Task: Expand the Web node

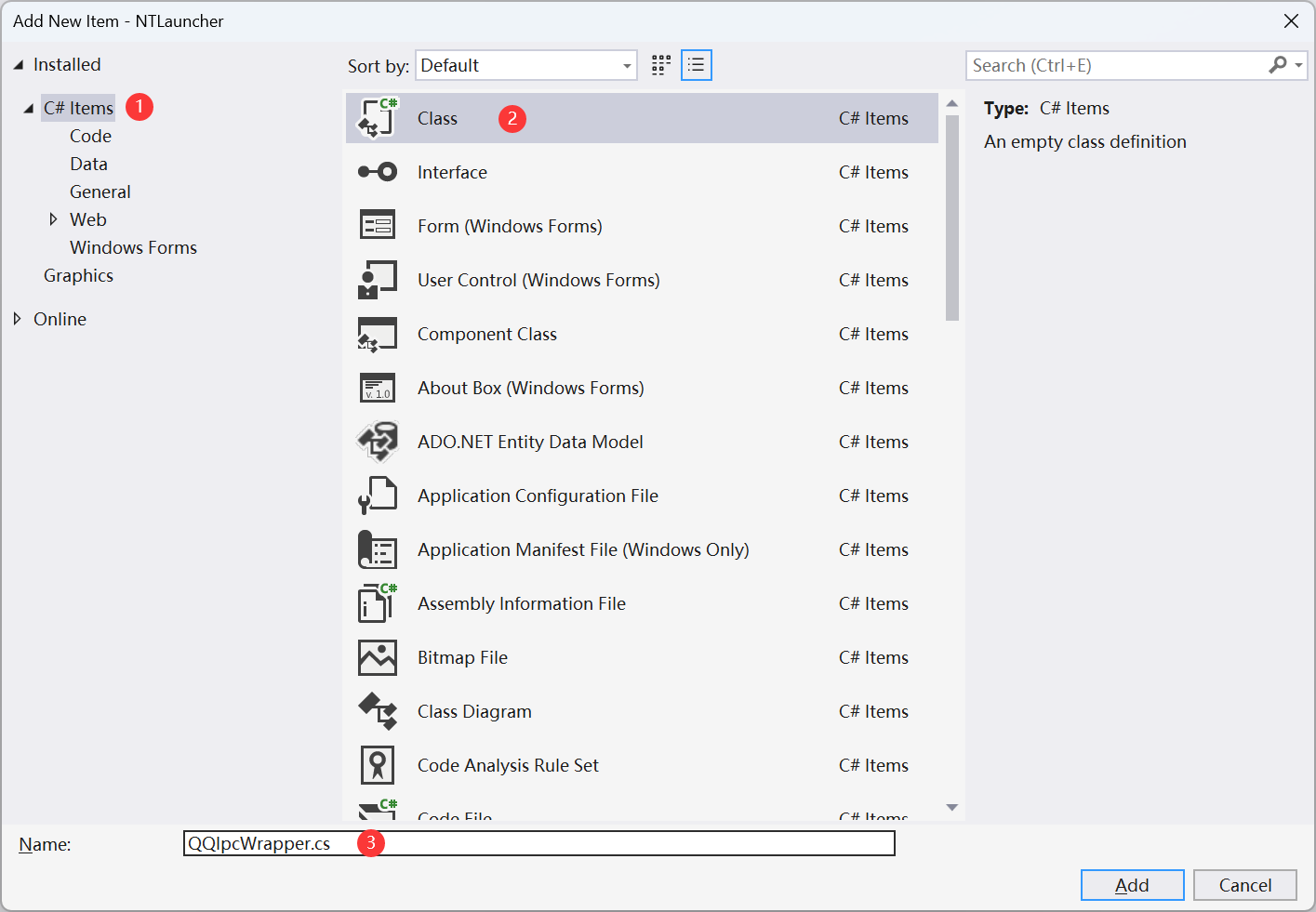Action: click(x=53, y=219)
